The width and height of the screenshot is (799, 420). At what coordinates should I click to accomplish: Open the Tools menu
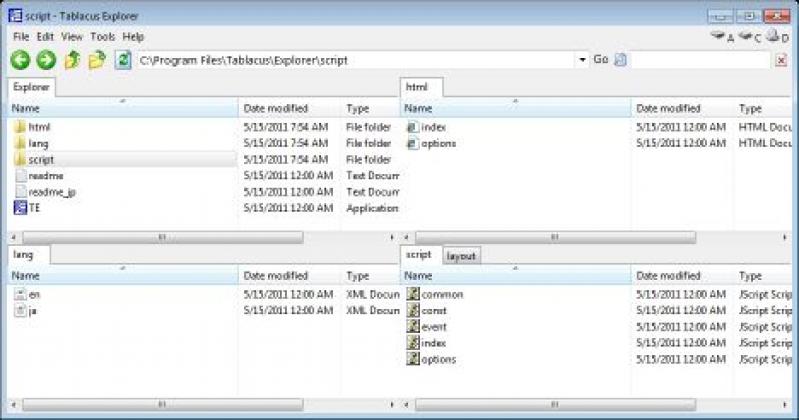point(102,37)
